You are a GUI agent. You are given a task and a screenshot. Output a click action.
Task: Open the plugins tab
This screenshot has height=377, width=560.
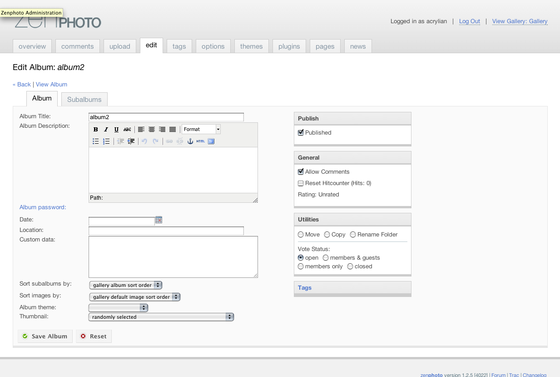(x=289, y=46)
